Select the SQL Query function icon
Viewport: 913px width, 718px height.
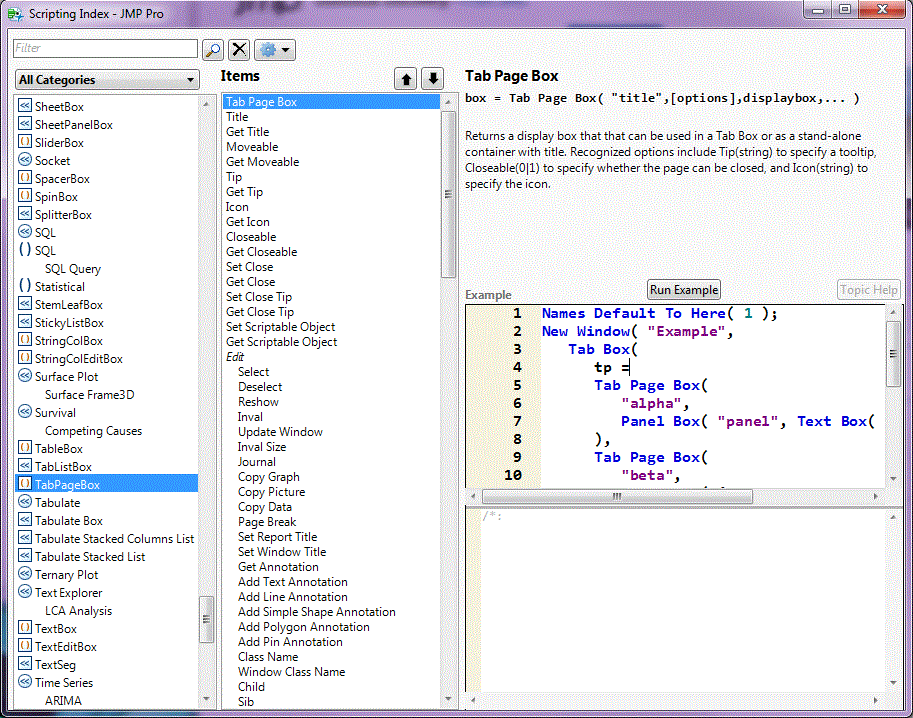click(73, 268)
